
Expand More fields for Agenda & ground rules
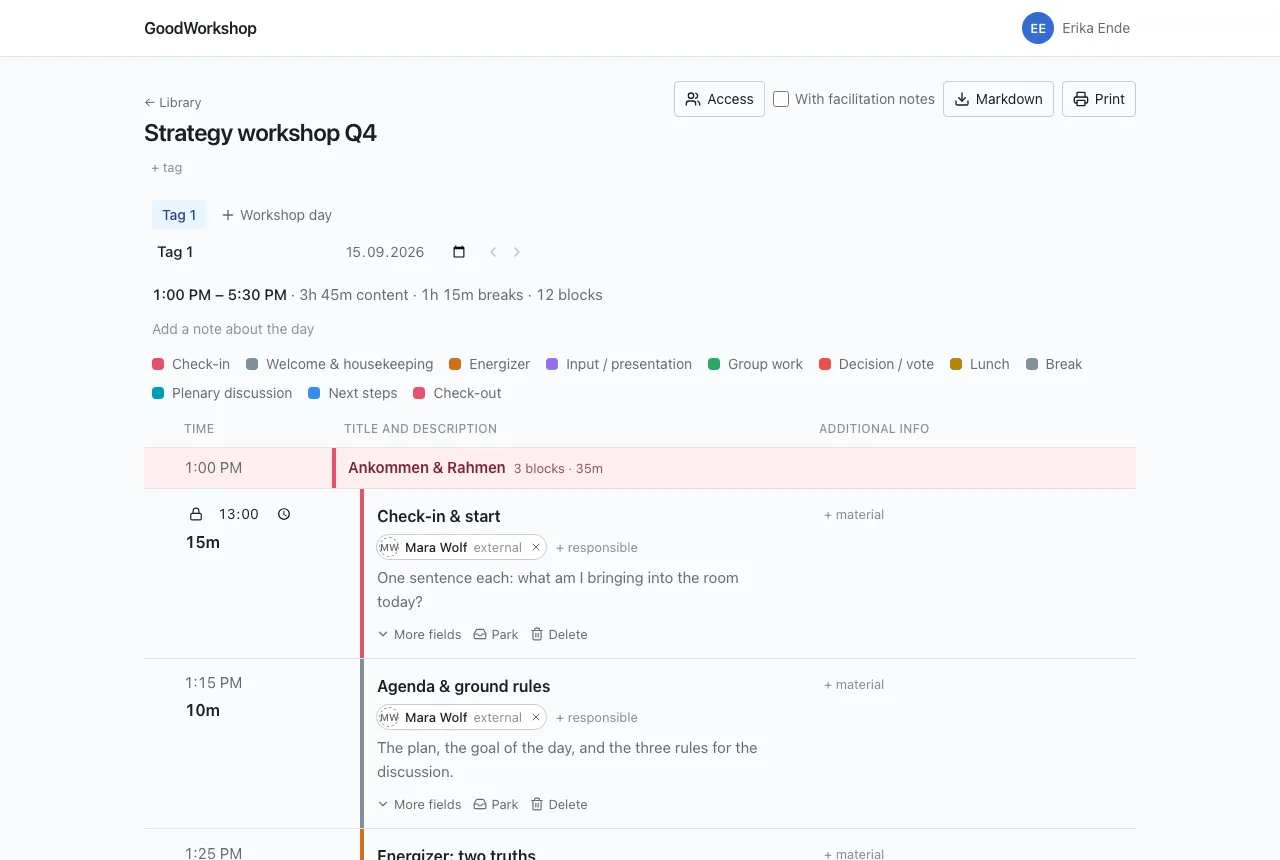coord(420,804)
